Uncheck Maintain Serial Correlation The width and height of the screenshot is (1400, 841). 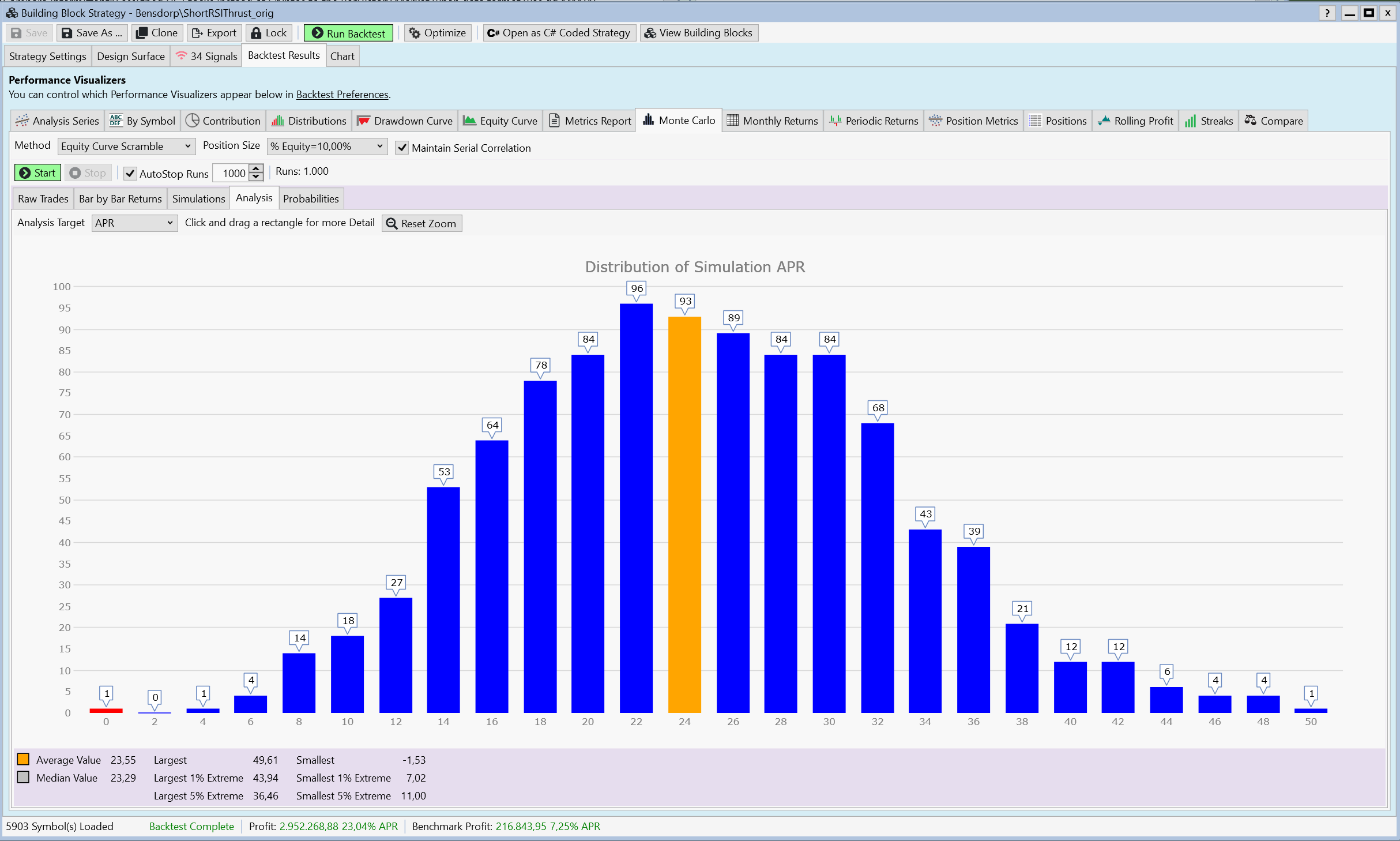coord(402,148)
